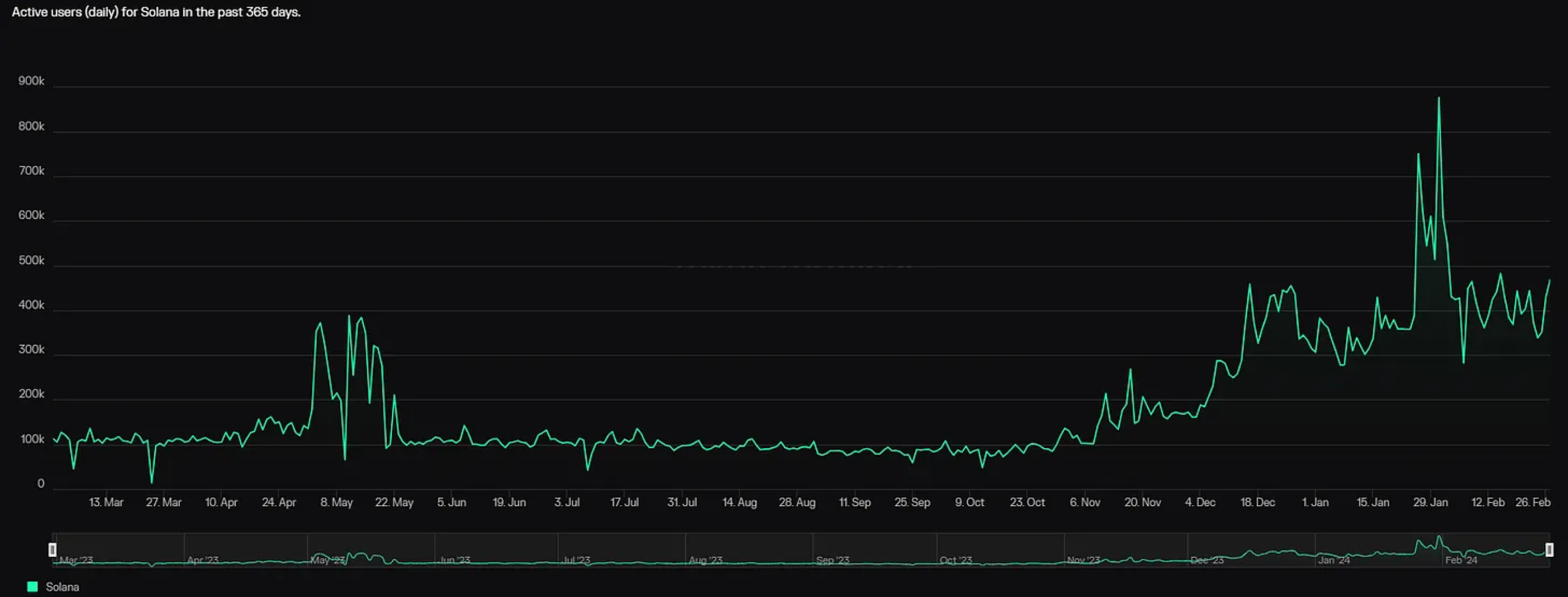Viewport: 1568px width, 597px height.
Task: Click the 6. Nov x-axis label
Action: [1085, 503]
